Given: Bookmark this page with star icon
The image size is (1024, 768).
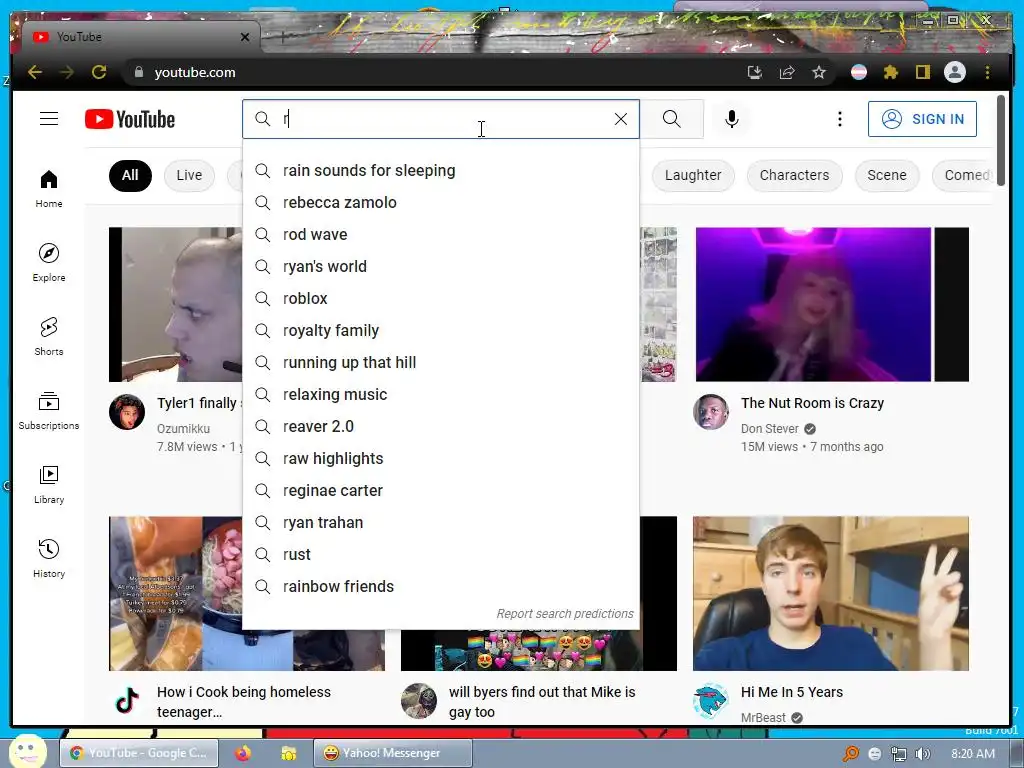Looking at the screenshot, I should click(819, 72).
